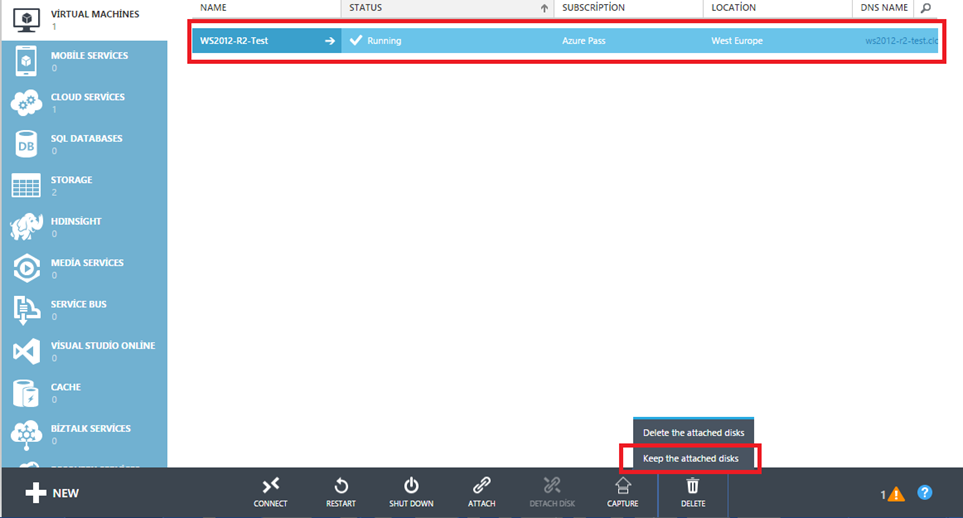963x518 pixels.
Task: Click the Service Bus label text
Action: tap(79, 304)
